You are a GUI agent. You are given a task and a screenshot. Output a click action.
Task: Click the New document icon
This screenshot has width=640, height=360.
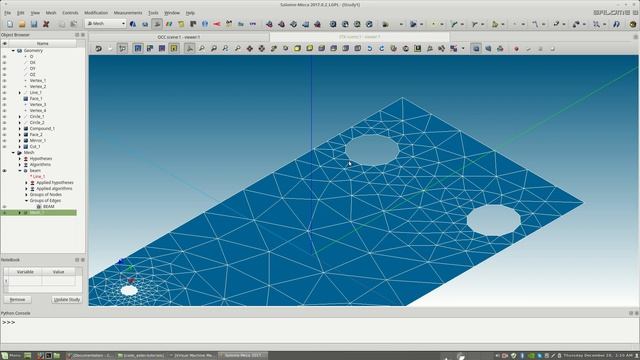10,24
